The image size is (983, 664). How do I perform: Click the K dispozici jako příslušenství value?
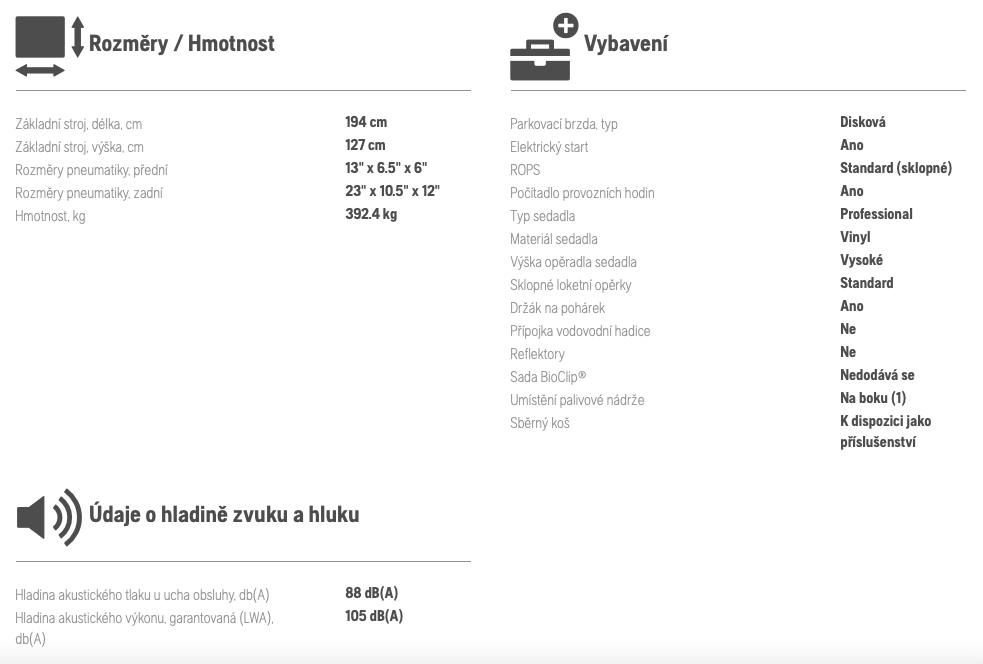coord(885,431)
